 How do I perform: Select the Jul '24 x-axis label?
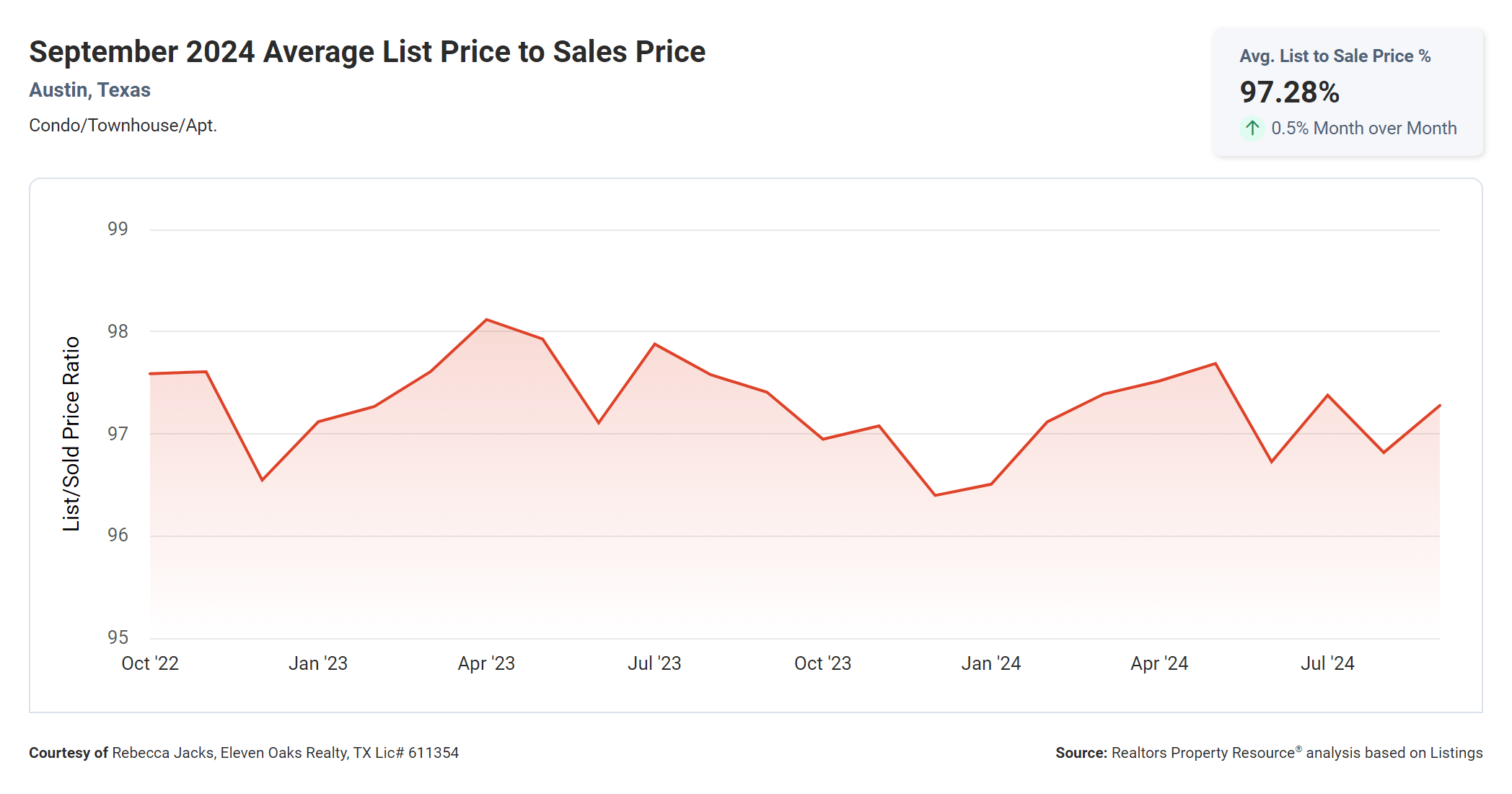tap(1327, 663)
